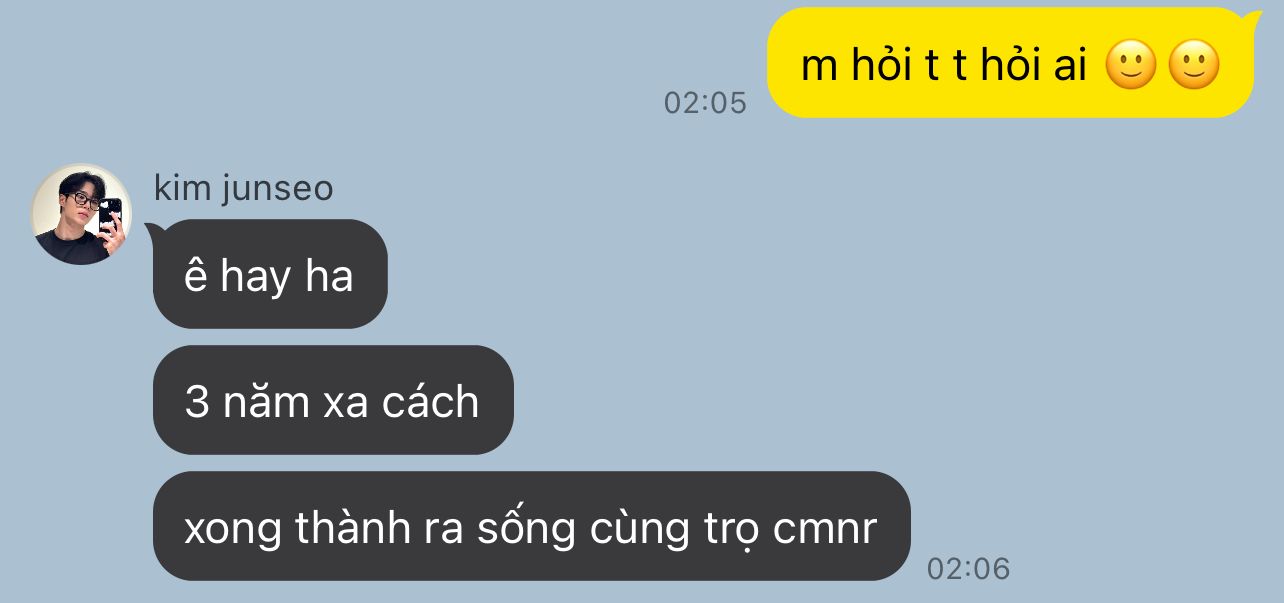
Task: Click the tail of the yellow sent bubble
Action: point(1252,18)
